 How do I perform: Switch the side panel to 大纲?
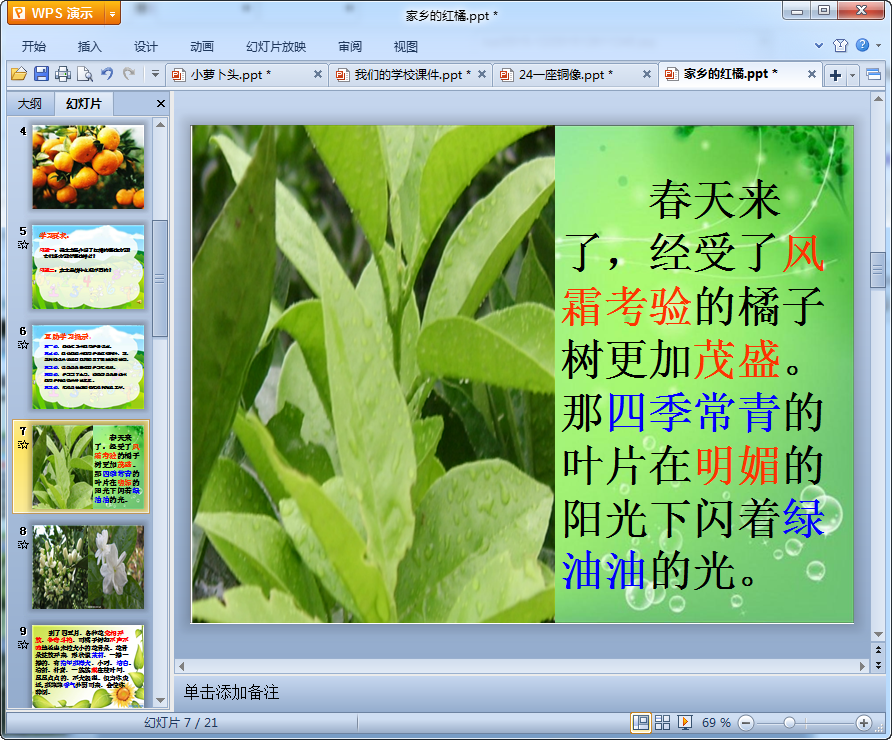point(30,104)
